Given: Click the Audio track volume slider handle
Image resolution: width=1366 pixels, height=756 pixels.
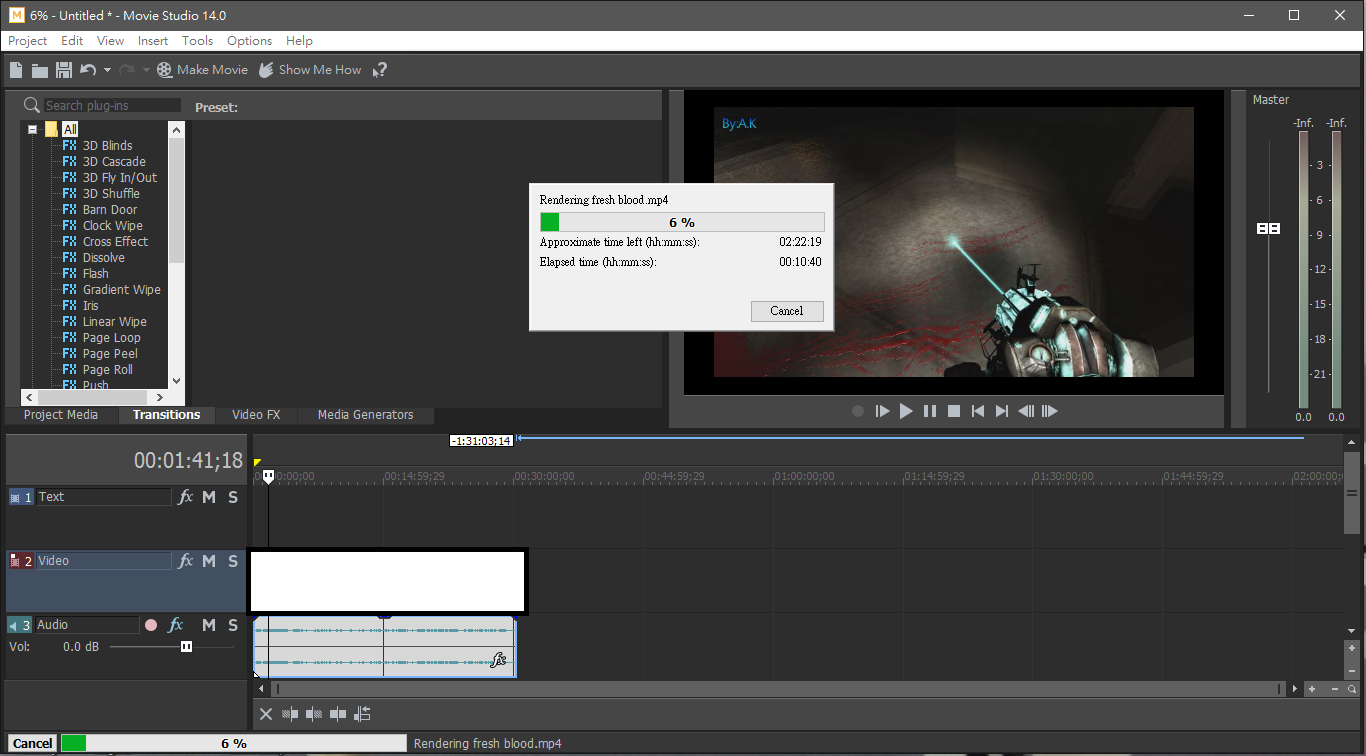Looking at the screenshot, I should click(186, 647).
